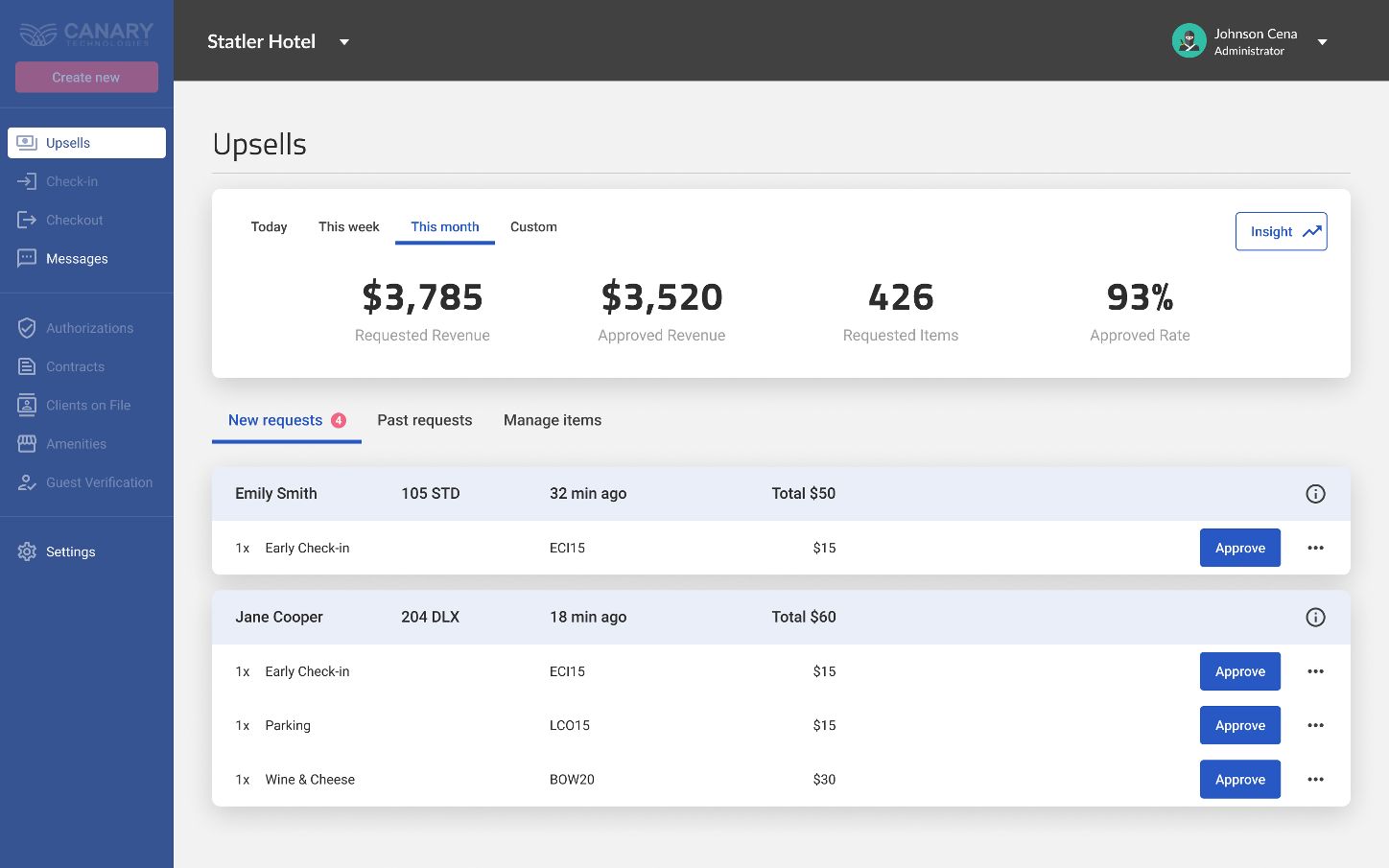
Task: Open the Check-in sidebar icon
Action: click(27, 181)
